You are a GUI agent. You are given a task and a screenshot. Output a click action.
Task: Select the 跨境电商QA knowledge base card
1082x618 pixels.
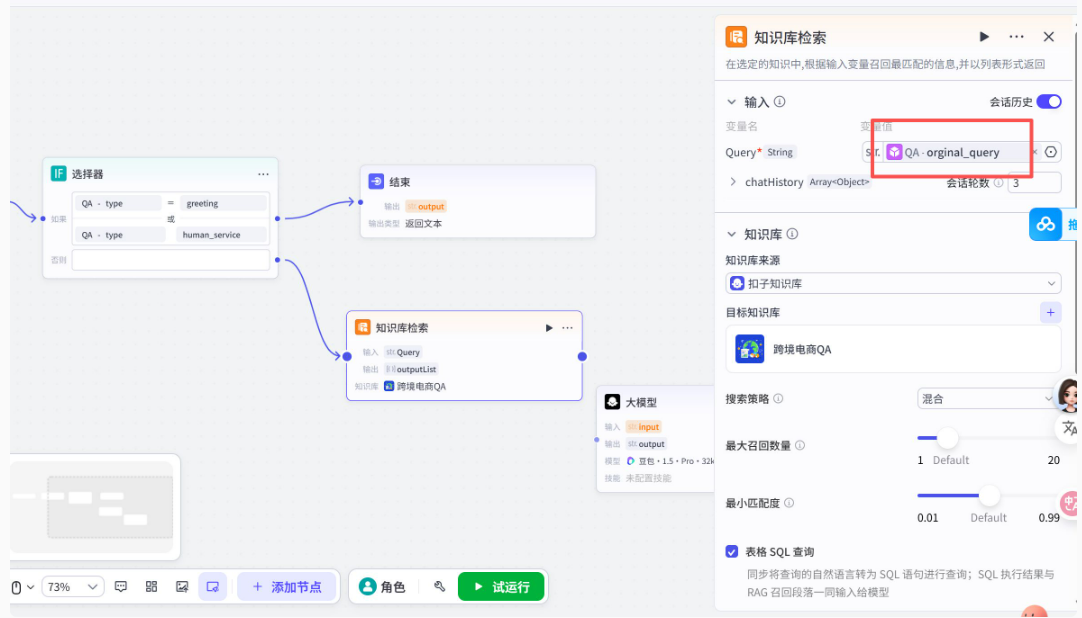click(893, 349)
